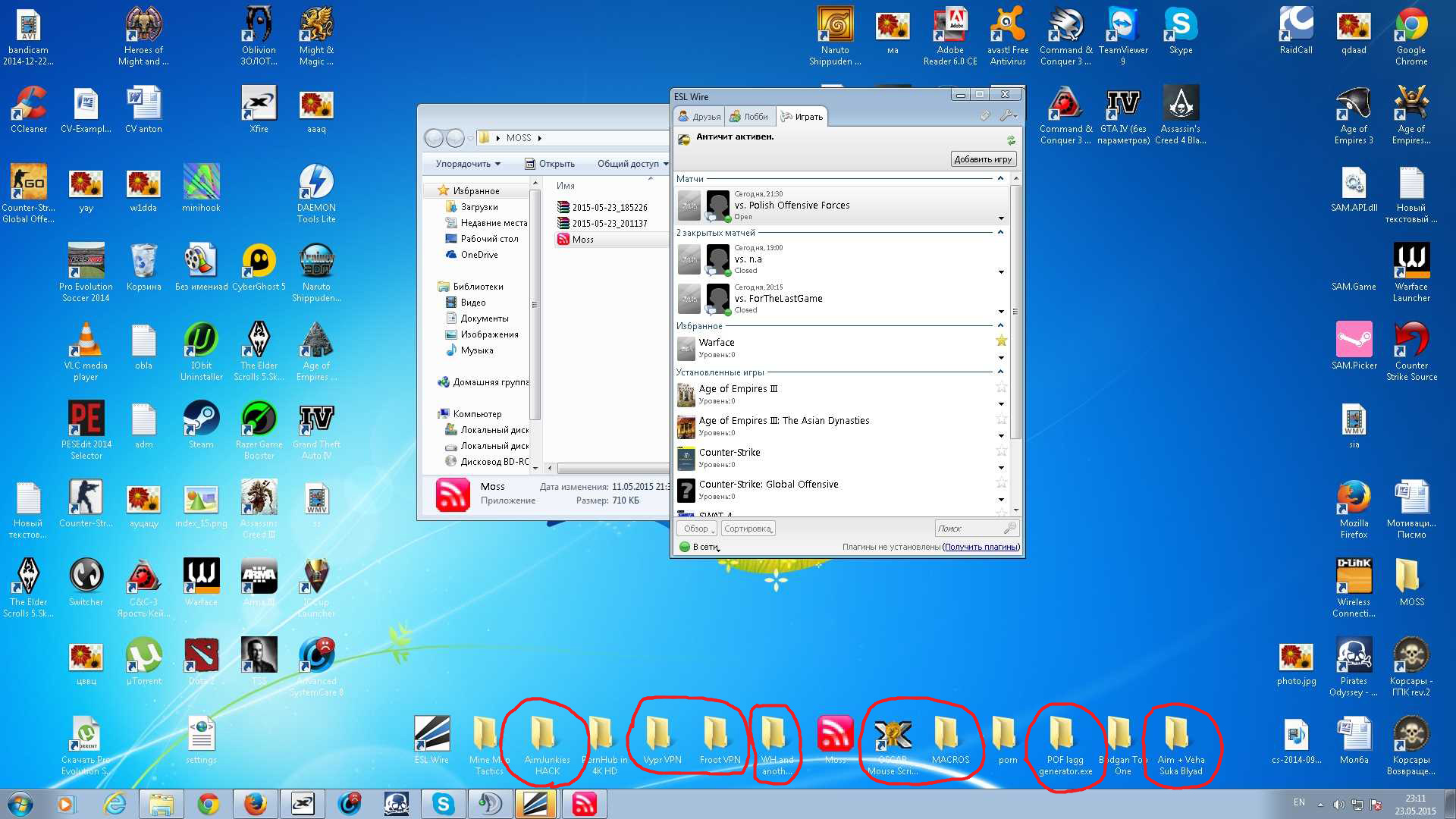This screenshot has width=1456, height=819.
Task: Follow the Получить плагины link
Action: 981,547
